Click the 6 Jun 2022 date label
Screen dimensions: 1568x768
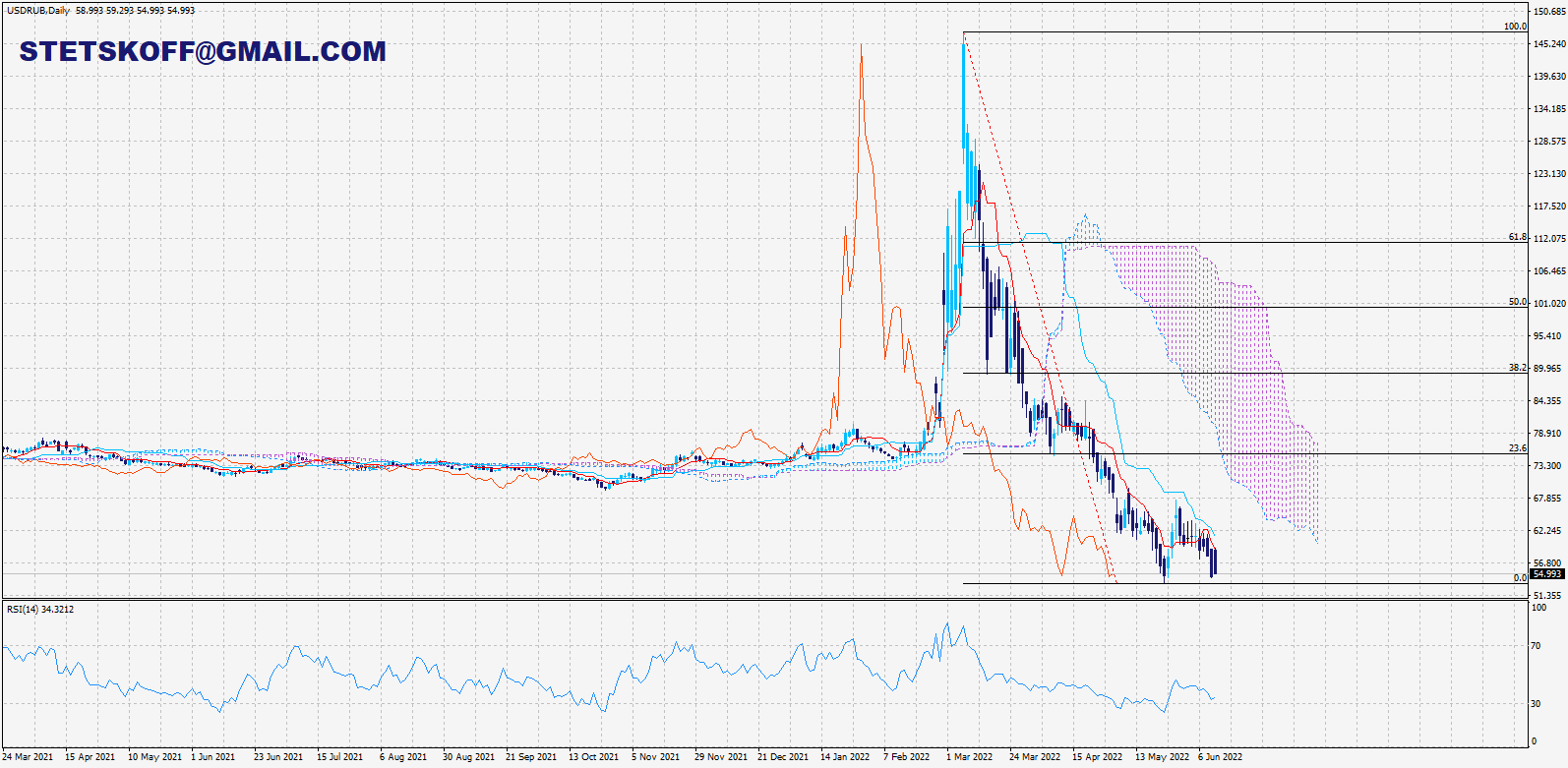tap(1220, 757)
